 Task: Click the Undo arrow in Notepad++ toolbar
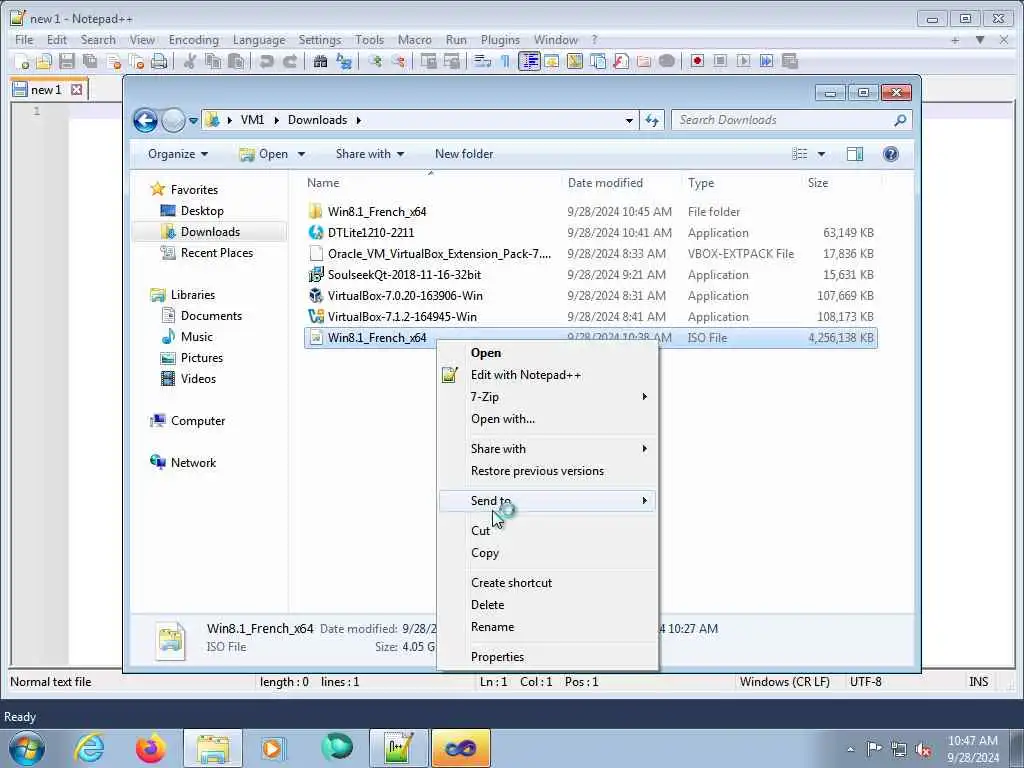coord(266,61)
